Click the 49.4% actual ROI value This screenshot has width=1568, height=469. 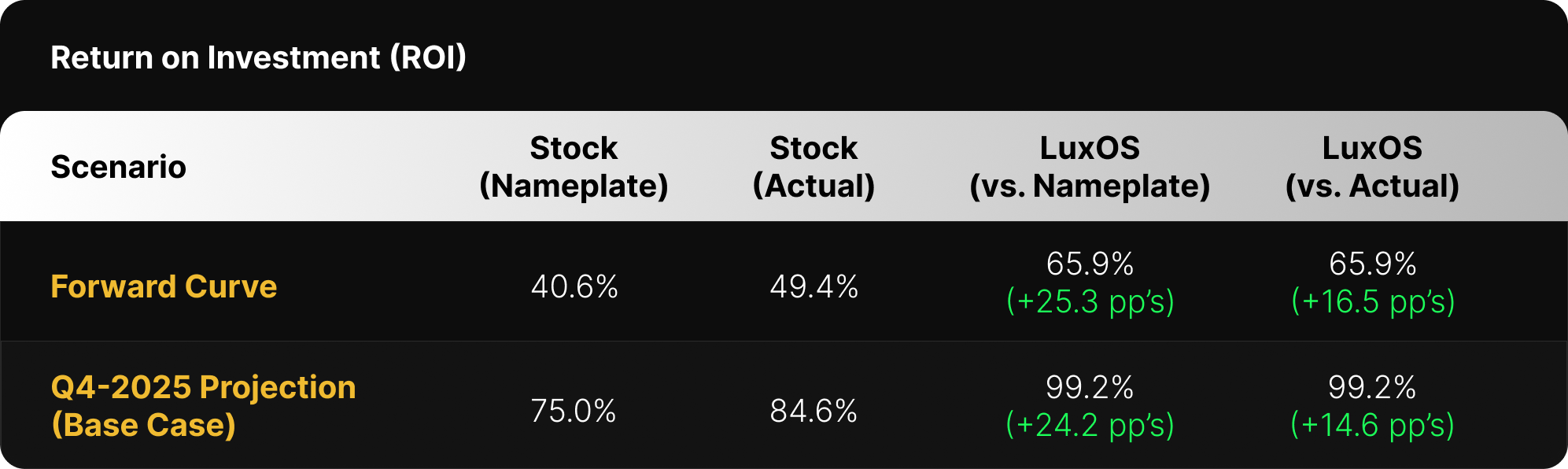(x=814, y=286)
